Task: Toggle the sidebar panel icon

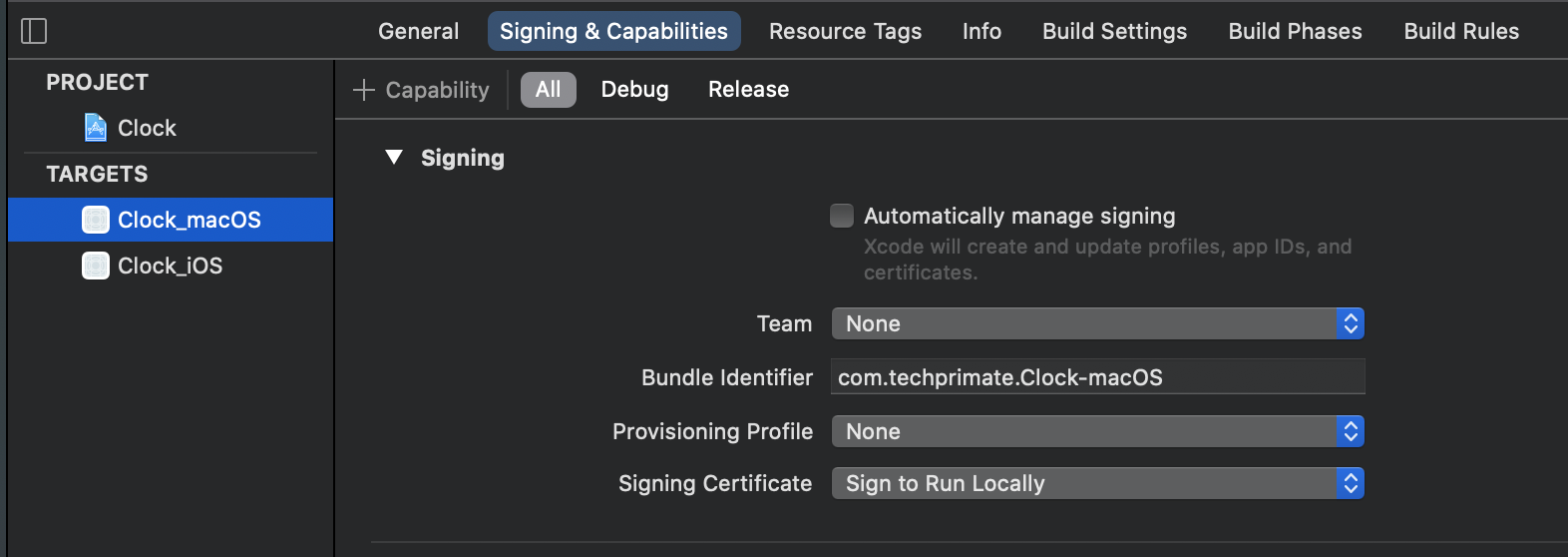Action: 34,31
